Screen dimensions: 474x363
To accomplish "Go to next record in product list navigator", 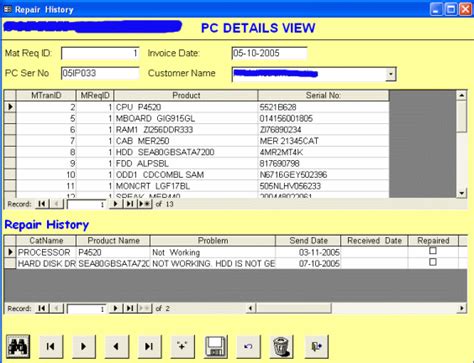I will [116, 204].
